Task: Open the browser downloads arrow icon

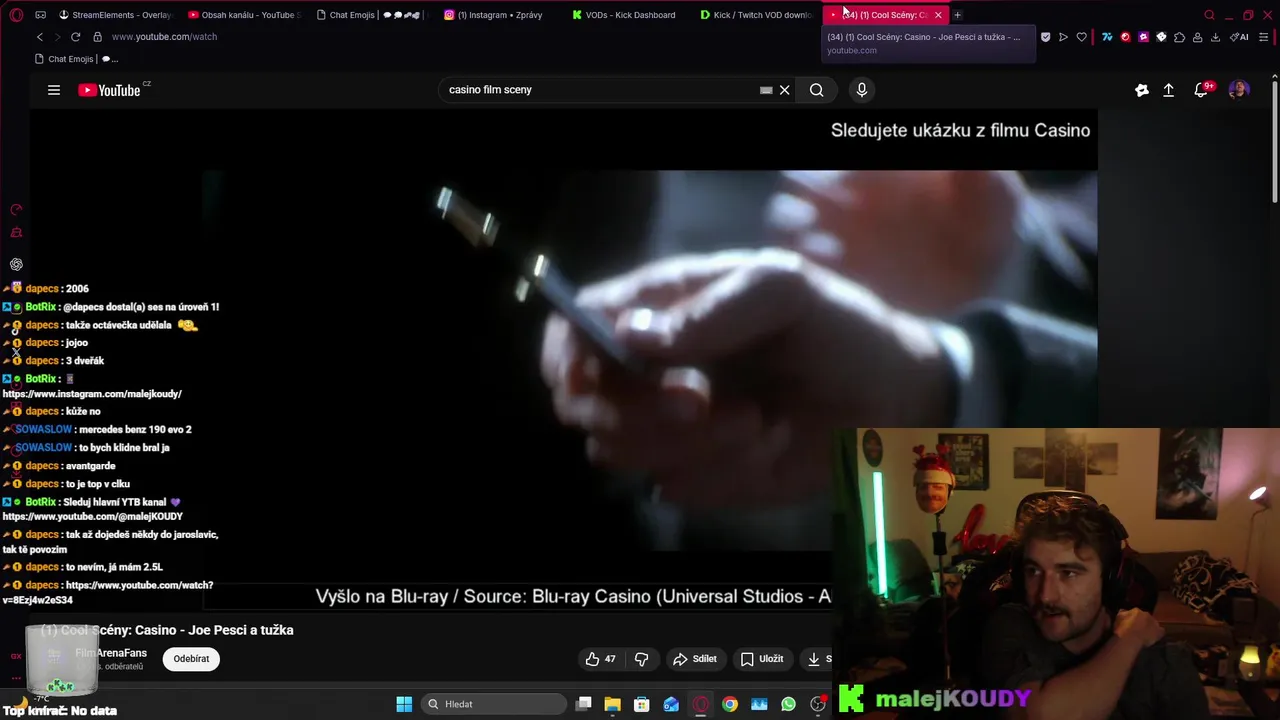Action: 1215,37
